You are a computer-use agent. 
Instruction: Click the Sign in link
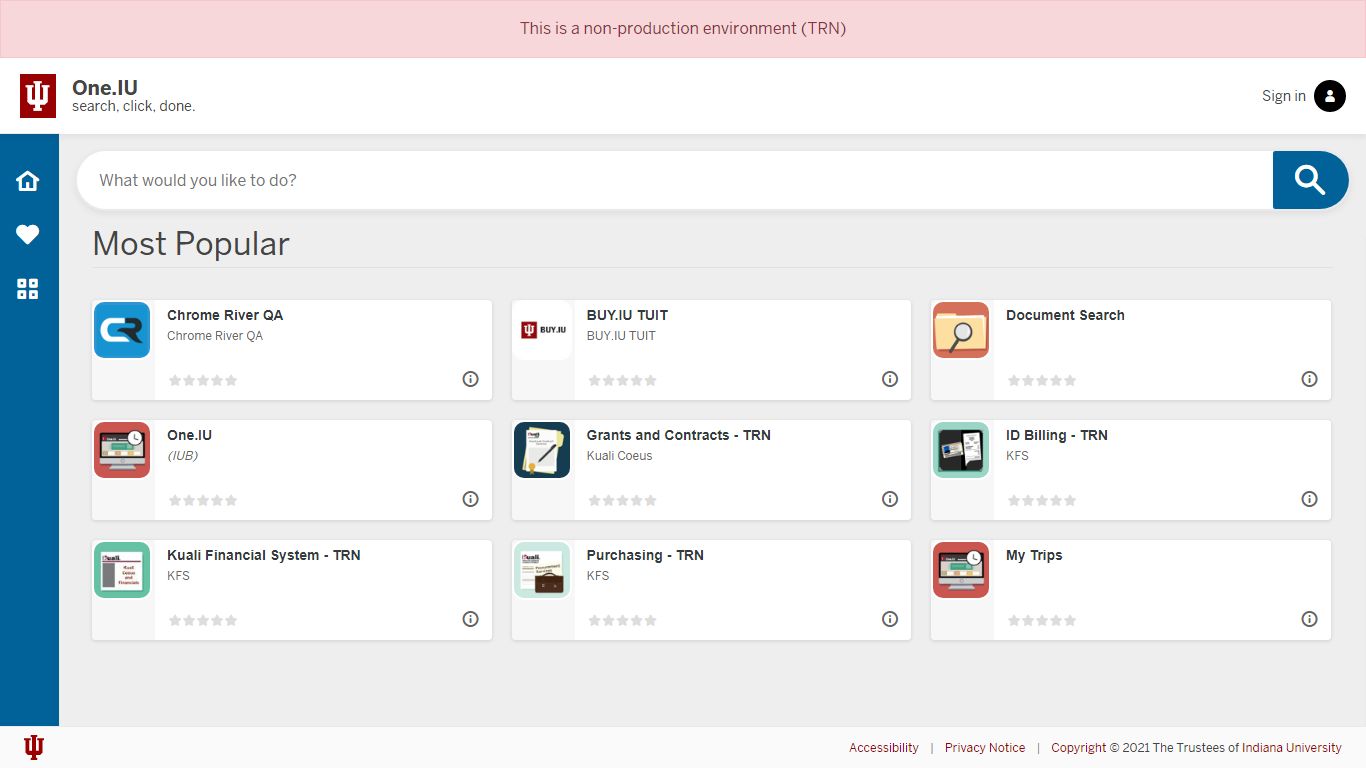coord(1283,96)
